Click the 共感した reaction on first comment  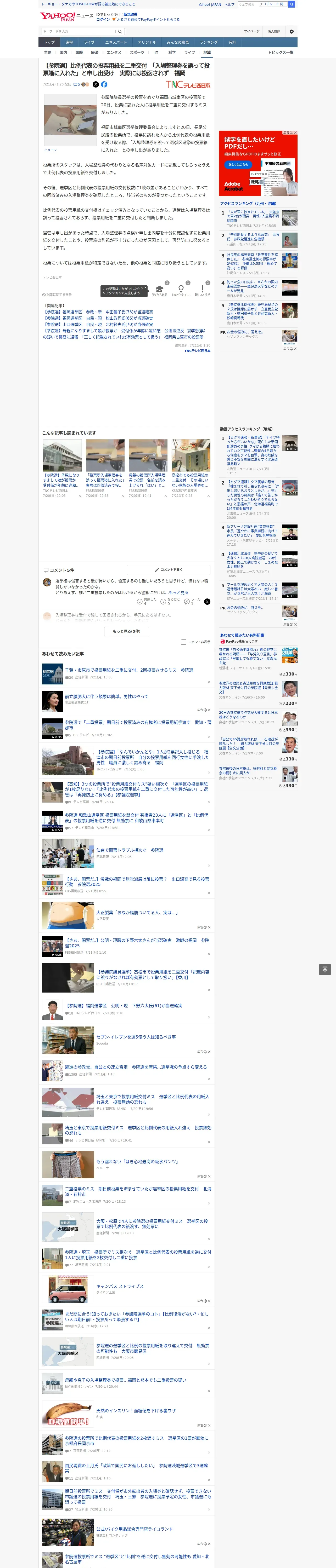(x=148, y=601)
